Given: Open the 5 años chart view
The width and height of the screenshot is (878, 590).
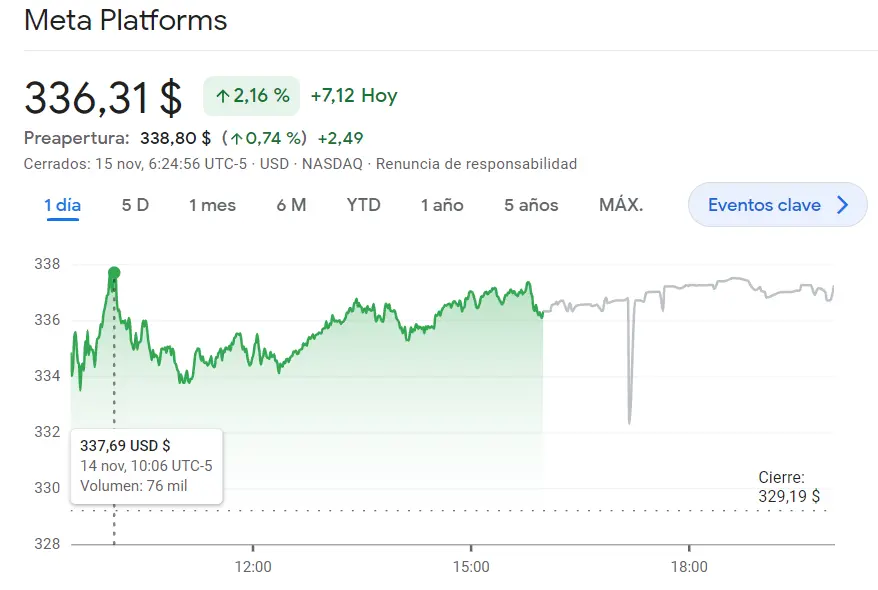Looking at the screenshot, I should (x=529, y=204).
